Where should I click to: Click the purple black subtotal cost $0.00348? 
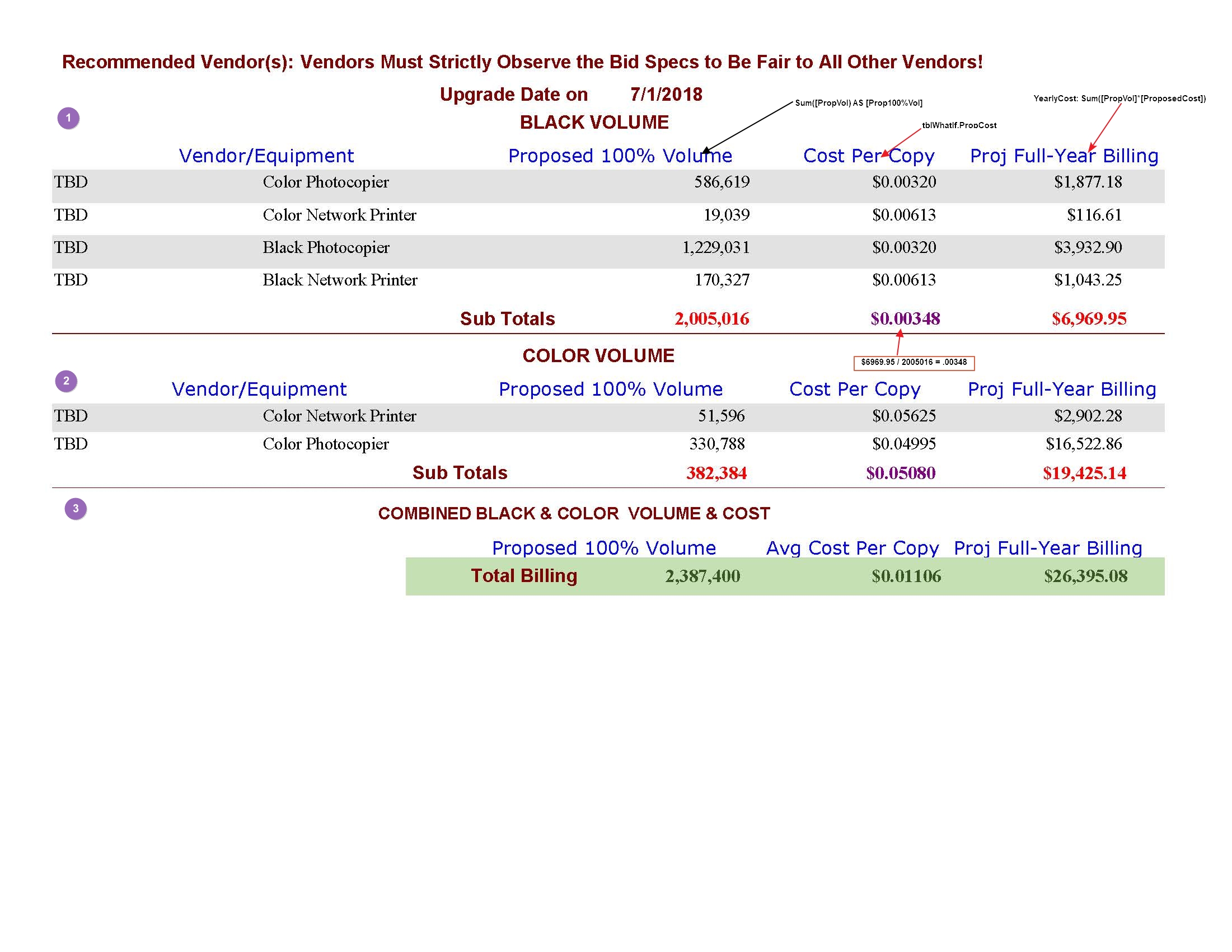(x=905, y=318)
